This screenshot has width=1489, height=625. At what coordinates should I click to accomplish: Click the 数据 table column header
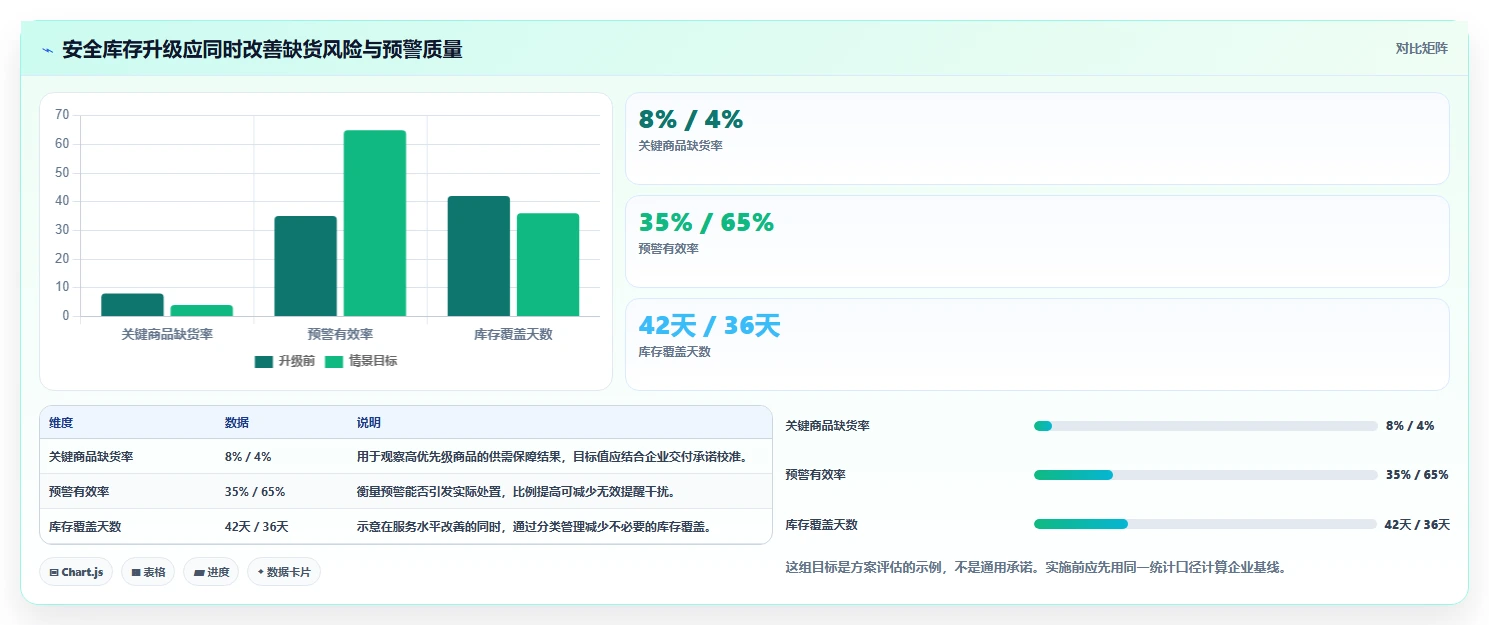pos(237,423)
